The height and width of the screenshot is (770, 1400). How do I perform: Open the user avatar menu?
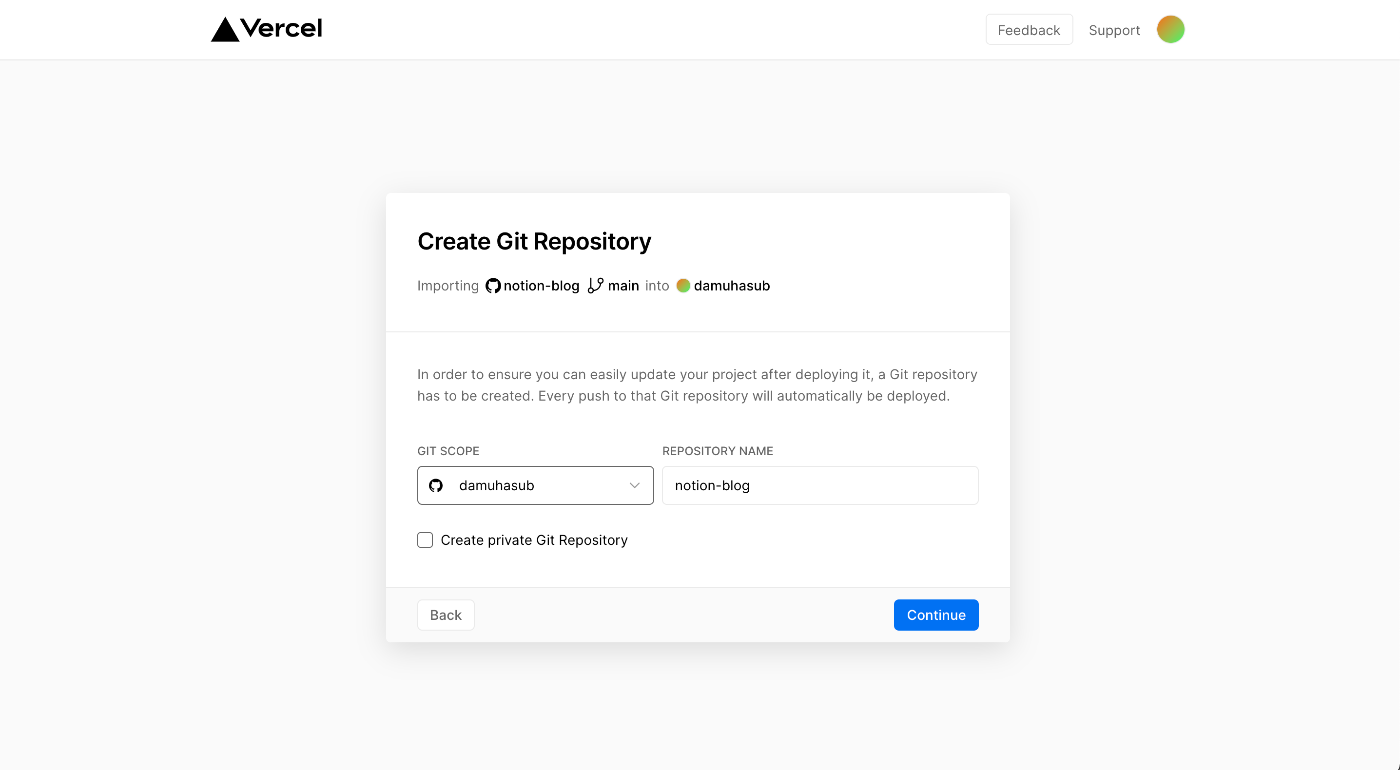(1171, 30)
